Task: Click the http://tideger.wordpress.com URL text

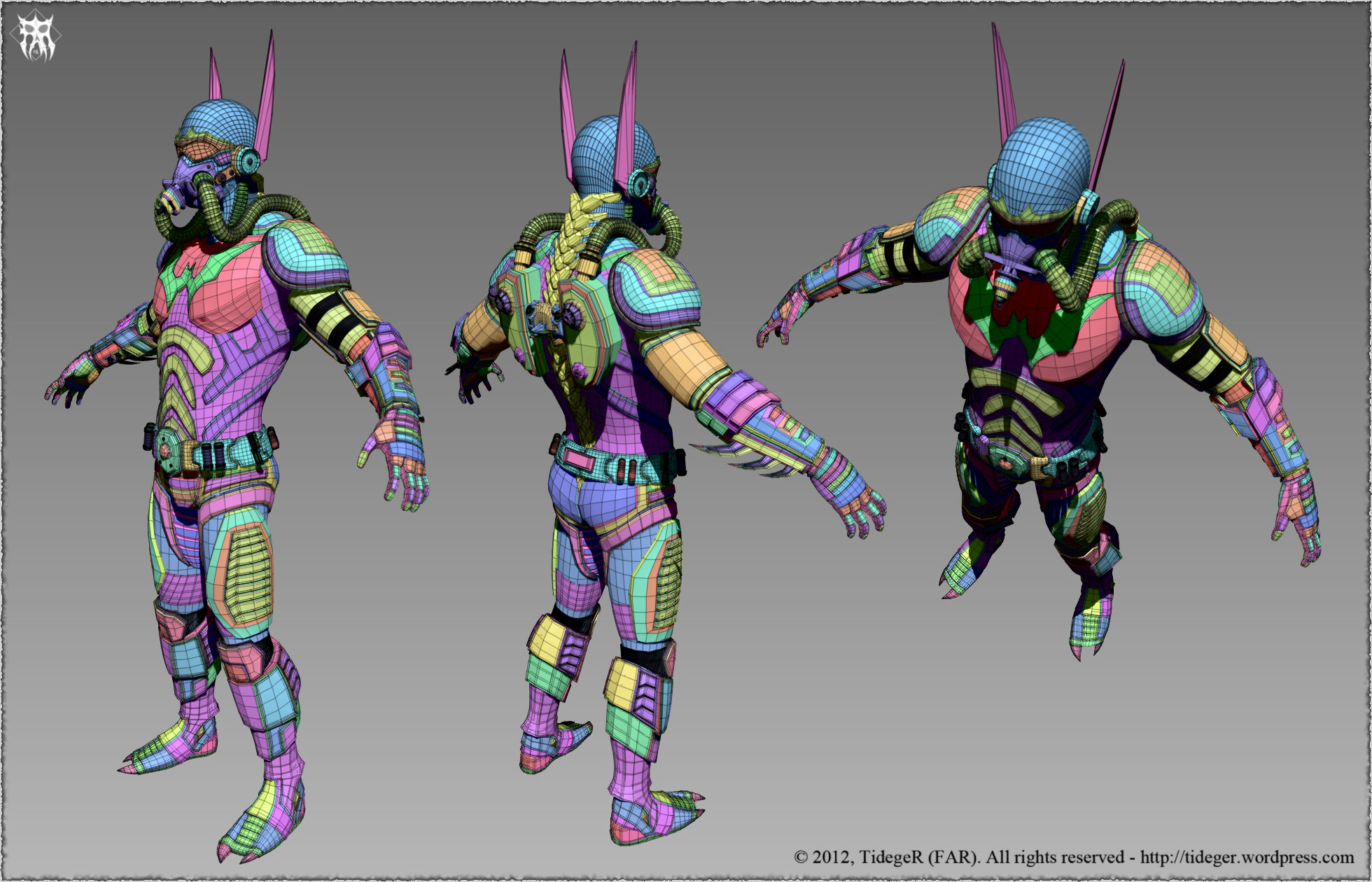Action: pyautogui.click(x=1247, y=857)
